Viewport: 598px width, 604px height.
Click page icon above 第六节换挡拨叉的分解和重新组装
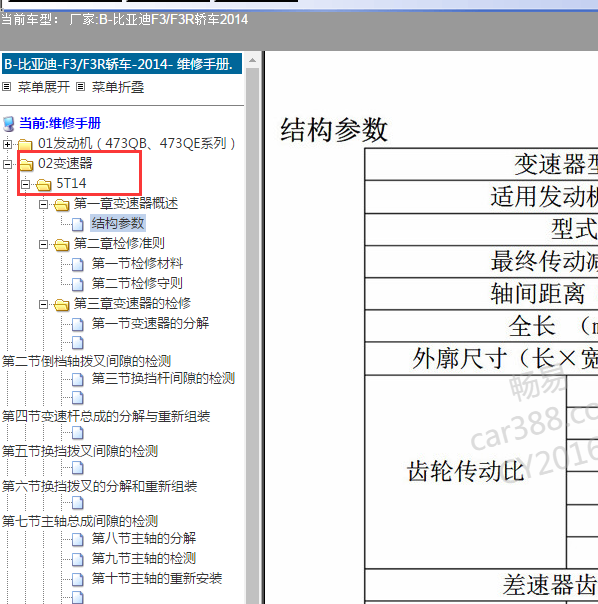78,468
